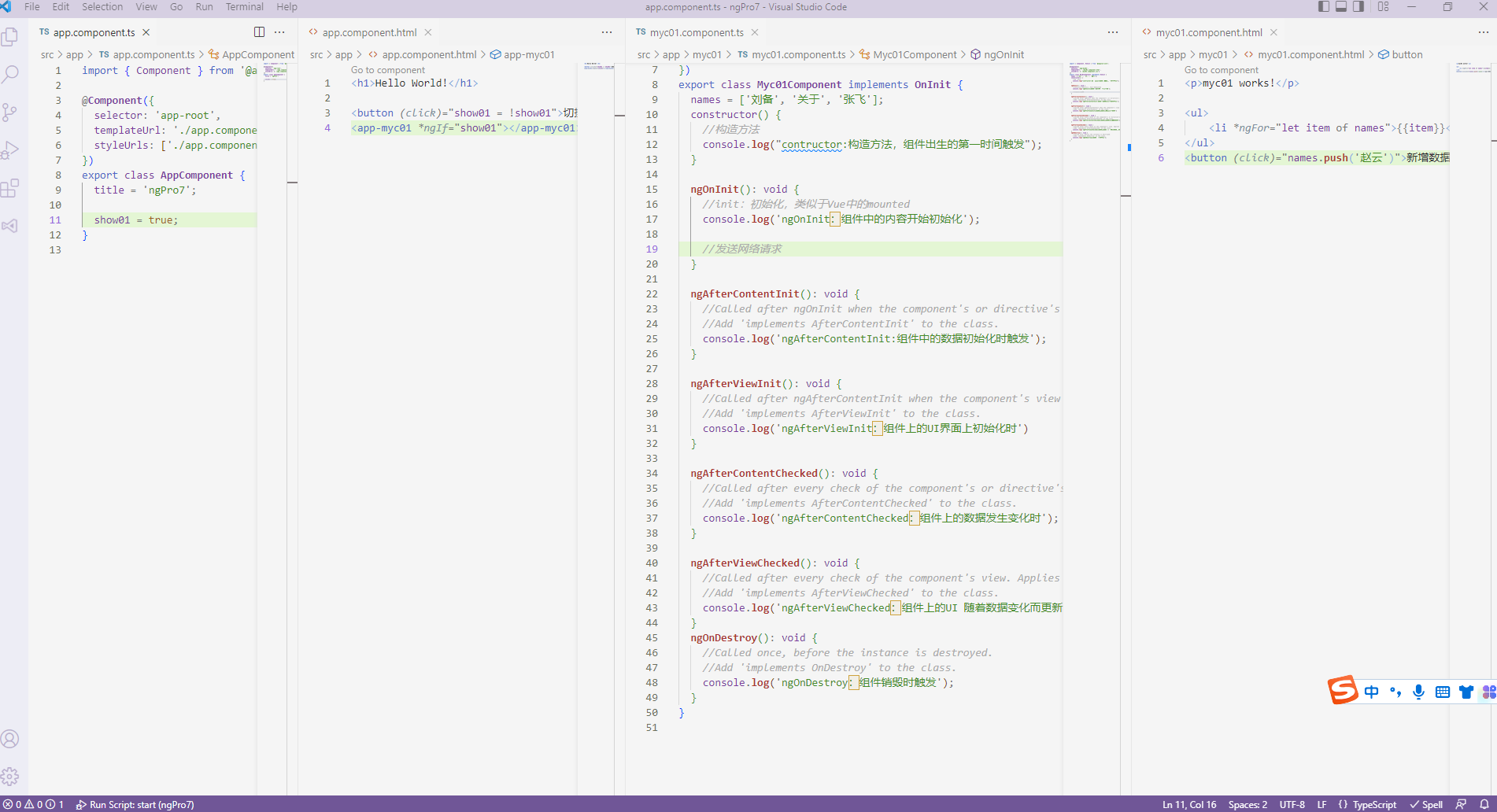Click the minimap of myc01.component.ts editor
The height and width of the screenshot is (812, 1497).
tap(1094, 102)
